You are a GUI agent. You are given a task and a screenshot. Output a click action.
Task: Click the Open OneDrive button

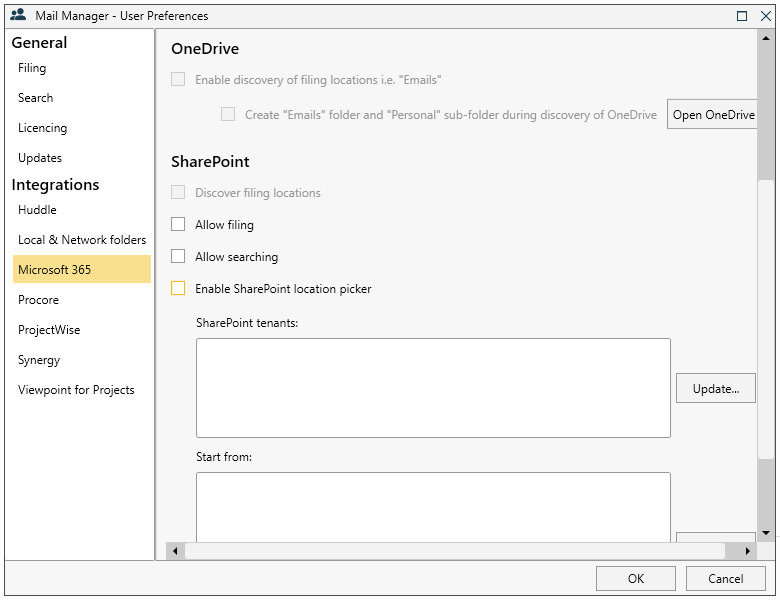[x=712, y=115]
